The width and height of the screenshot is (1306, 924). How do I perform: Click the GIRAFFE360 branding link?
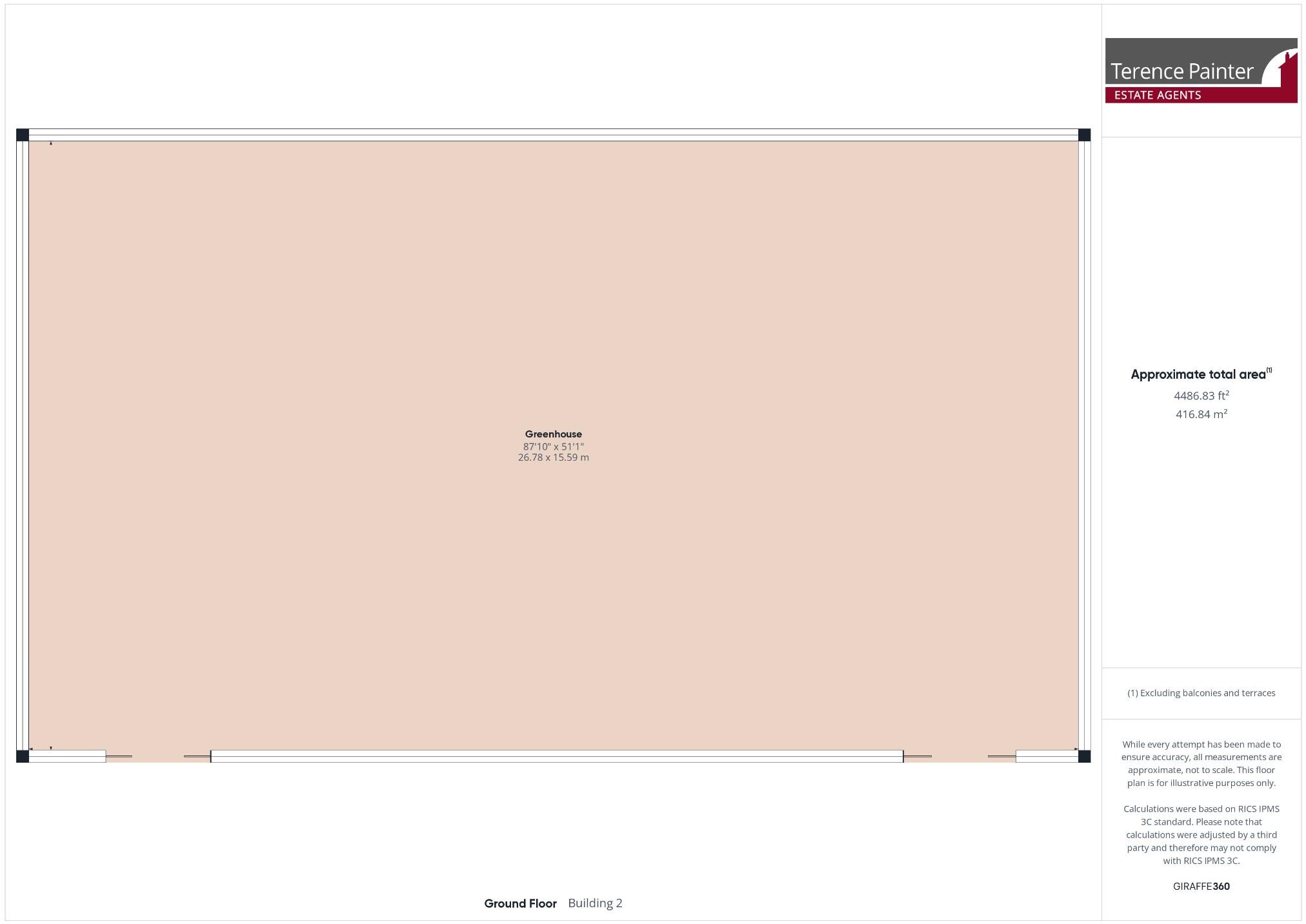(1201, 887)
